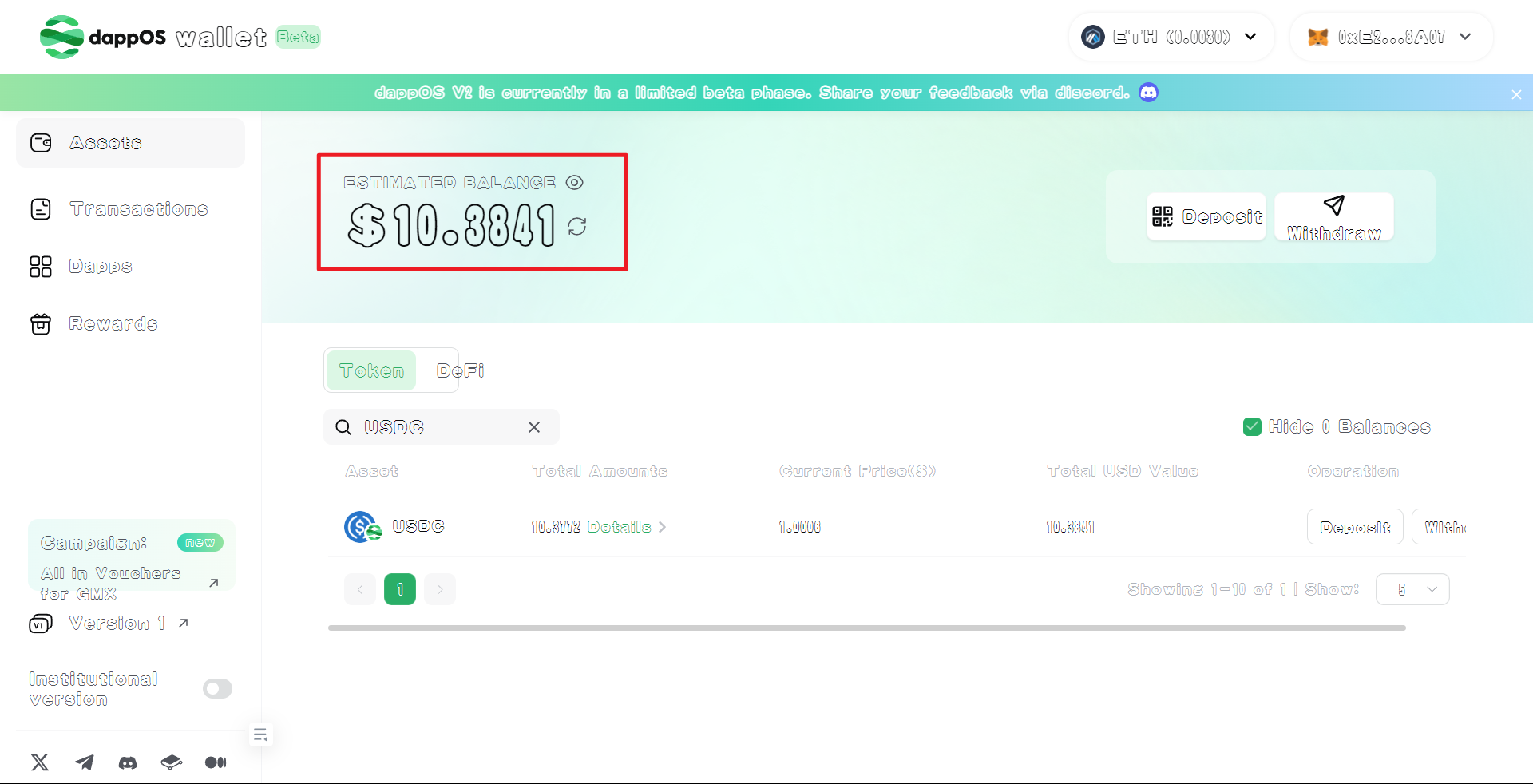Click Deposit in the USDC row
1533x784 pixels.
click(1355, 527)
